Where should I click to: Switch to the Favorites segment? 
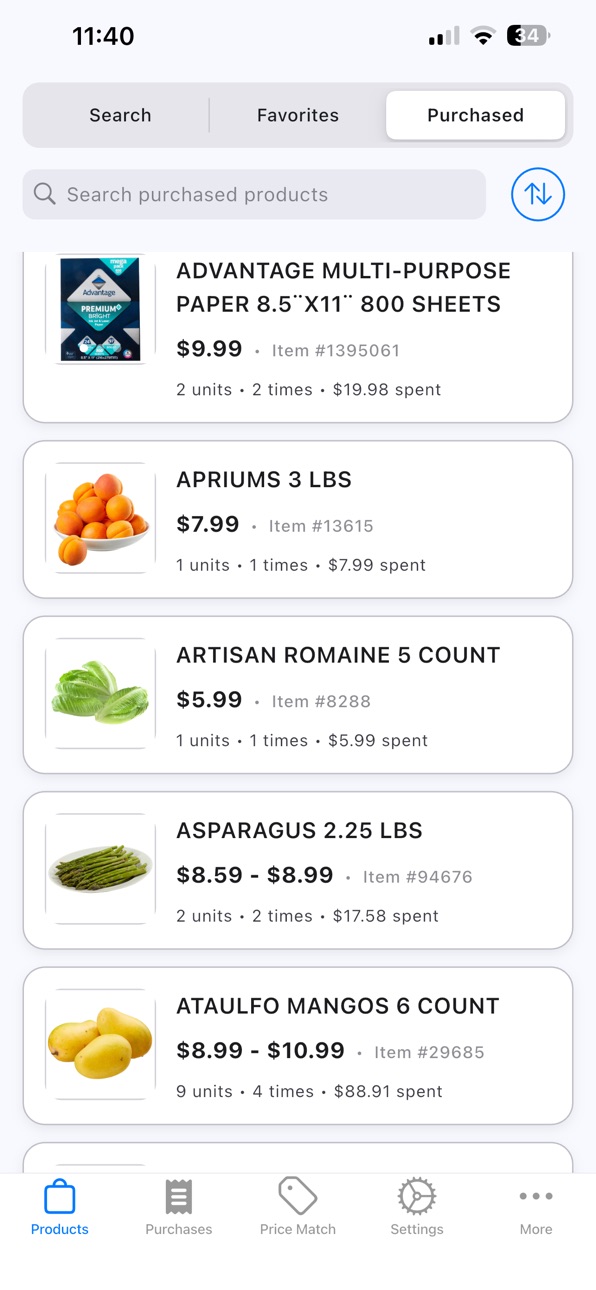pyautogui.click(x=298, y=115)
